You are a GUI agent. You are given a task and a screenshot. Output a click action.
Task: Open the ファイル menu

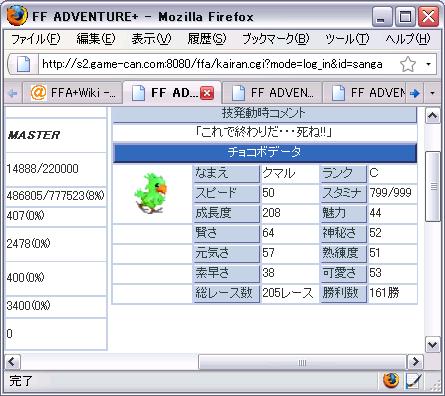[35, 39]
